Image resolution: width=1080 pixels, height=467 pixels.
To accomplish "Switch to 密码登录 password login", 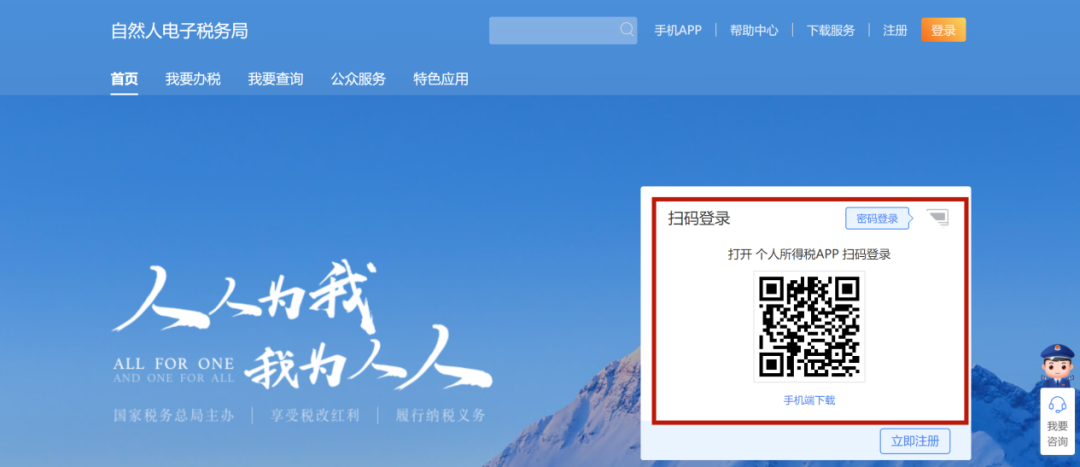I will (877, 218).
